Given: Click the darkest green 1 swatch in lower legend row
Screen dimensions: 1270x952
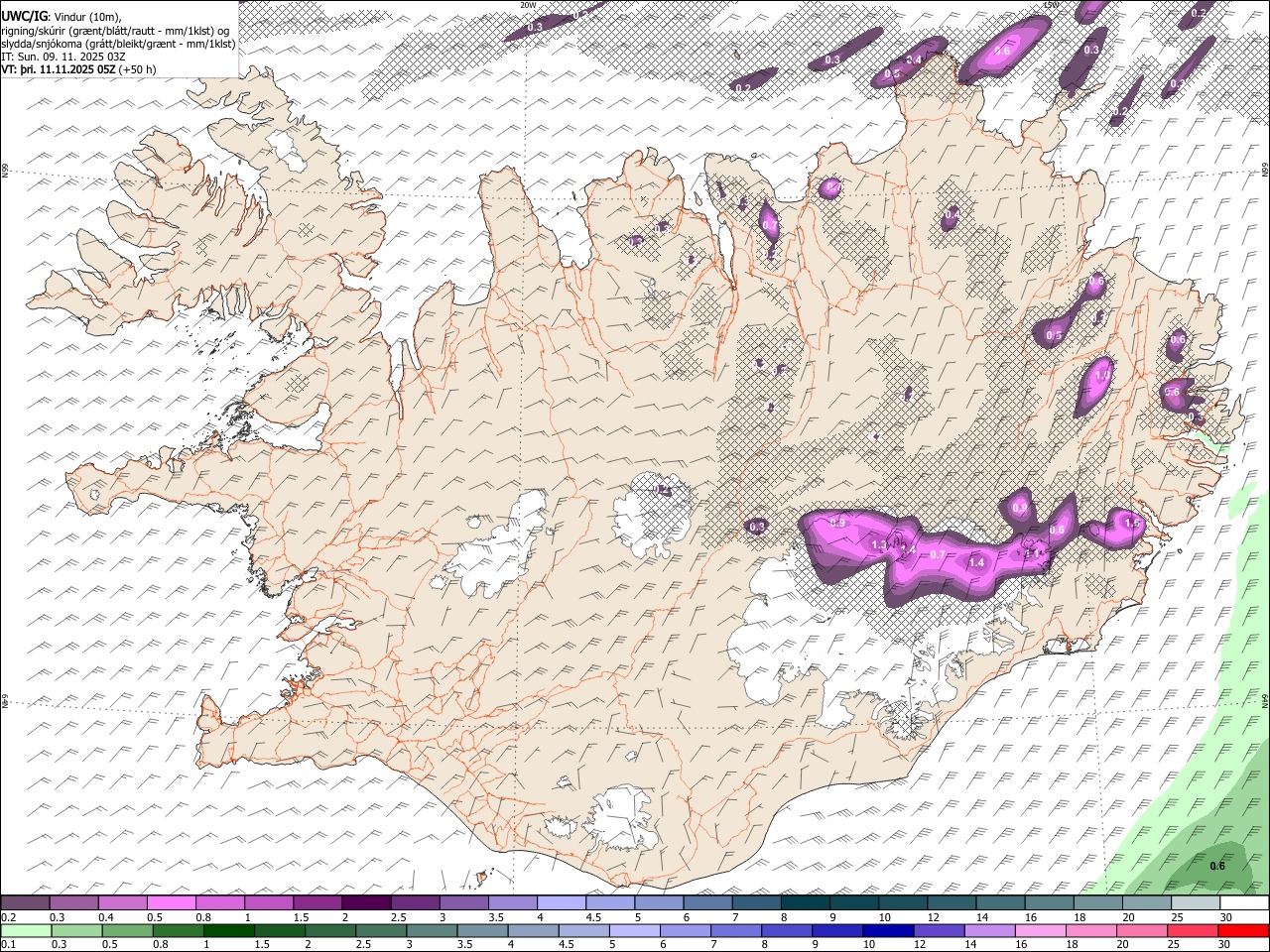Looking at the screenshot, I should coord(229,930).
